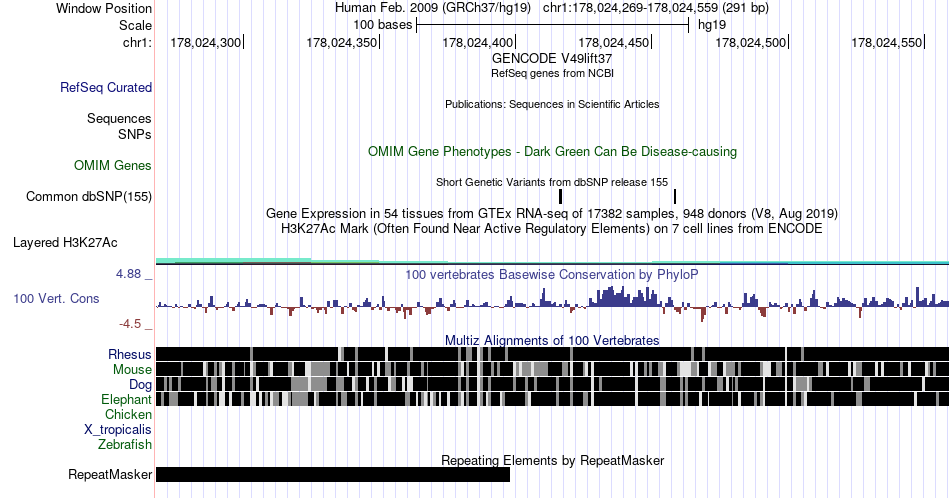Click the H3K27Ac Mark ENCODE title
This screenshot has height=498, width=950.
pyautogui.click(x=552, y=228)
